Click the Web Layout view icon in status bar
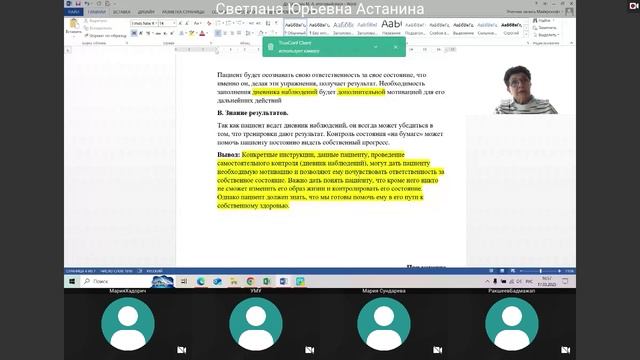Image resolution: width=640 pixels, height=360 pixels. (513, 271)
